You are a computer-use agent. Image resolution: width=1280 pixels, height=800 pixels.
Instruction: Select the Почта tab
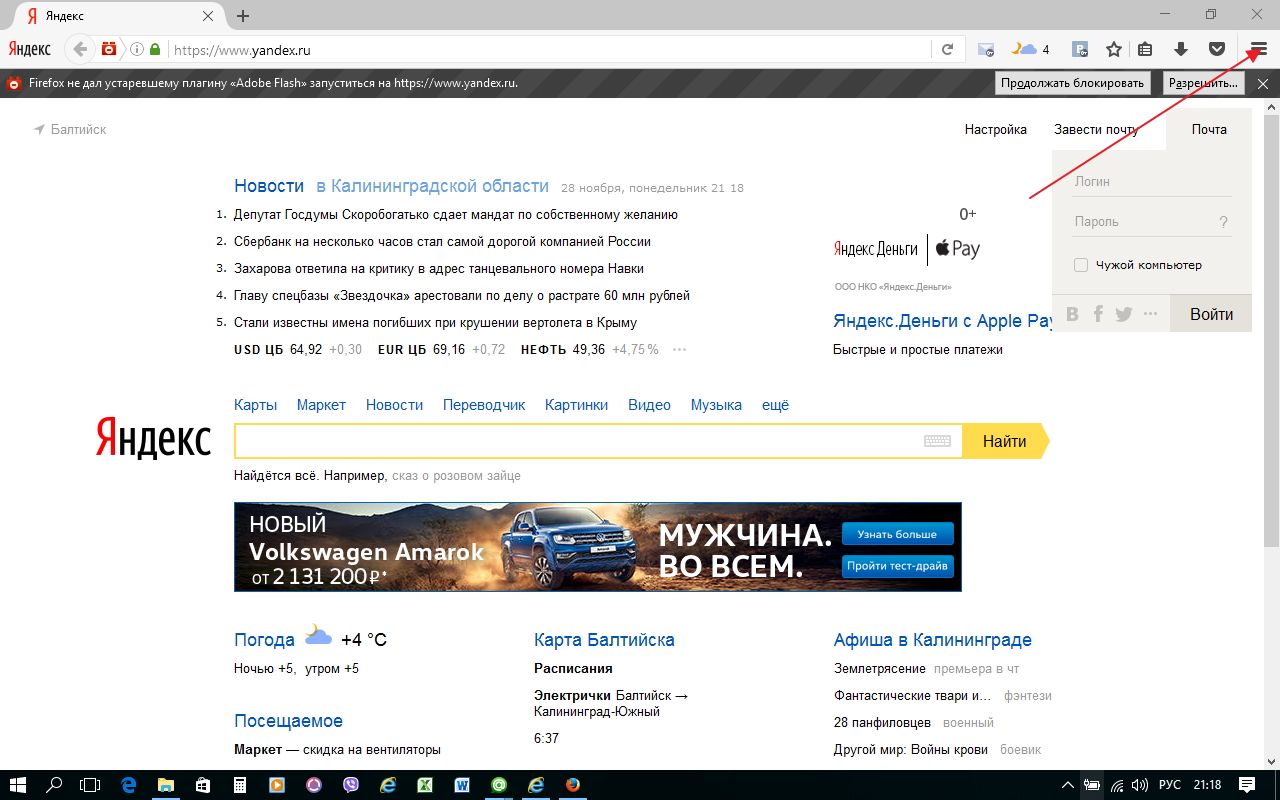(1209, 129)
